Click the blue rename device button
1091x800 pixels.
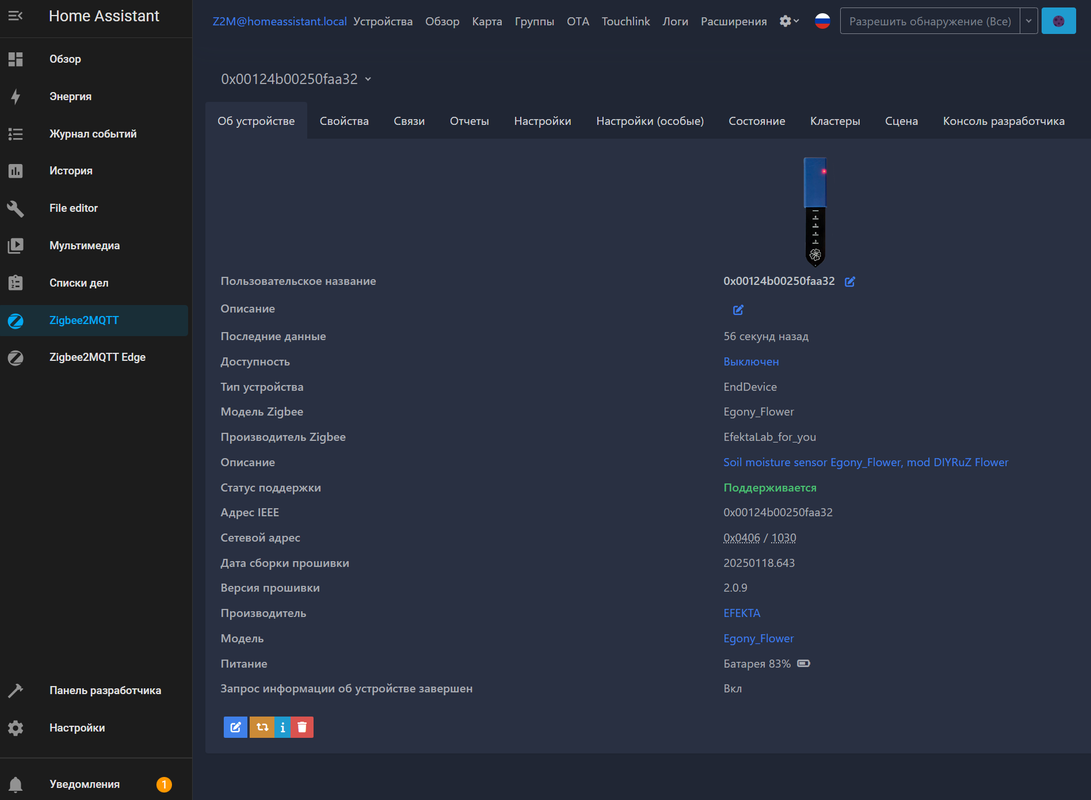point(235,727)
